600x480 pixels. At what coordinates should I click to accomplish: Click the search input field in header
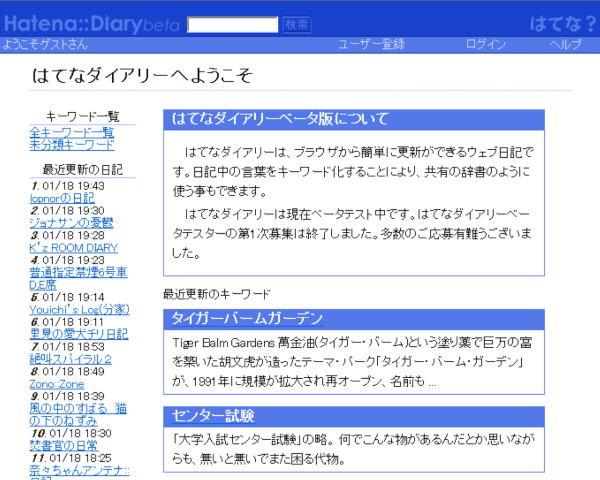click(233, 25)
